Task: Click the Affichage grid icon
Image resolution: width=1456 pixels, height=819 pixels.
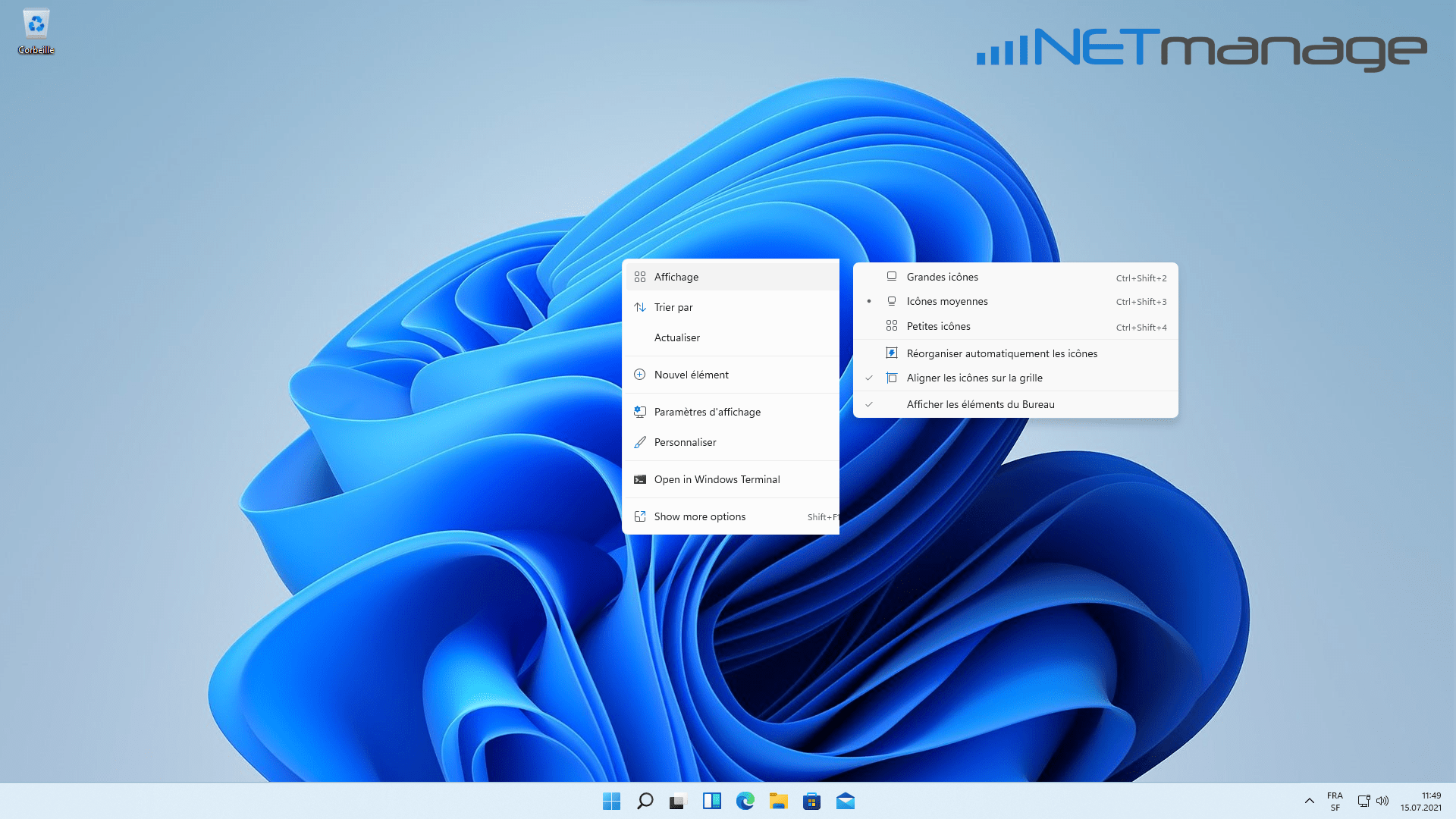Action: 640,277
